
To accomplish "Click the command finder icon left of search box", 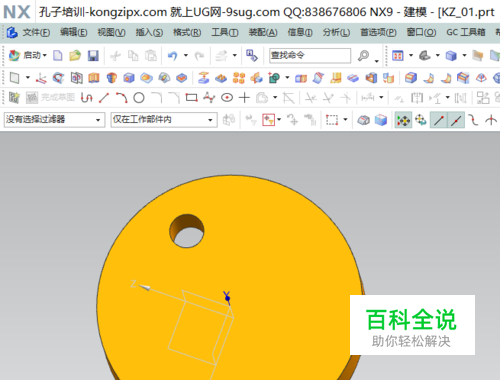I will click(x=252, y=55).
